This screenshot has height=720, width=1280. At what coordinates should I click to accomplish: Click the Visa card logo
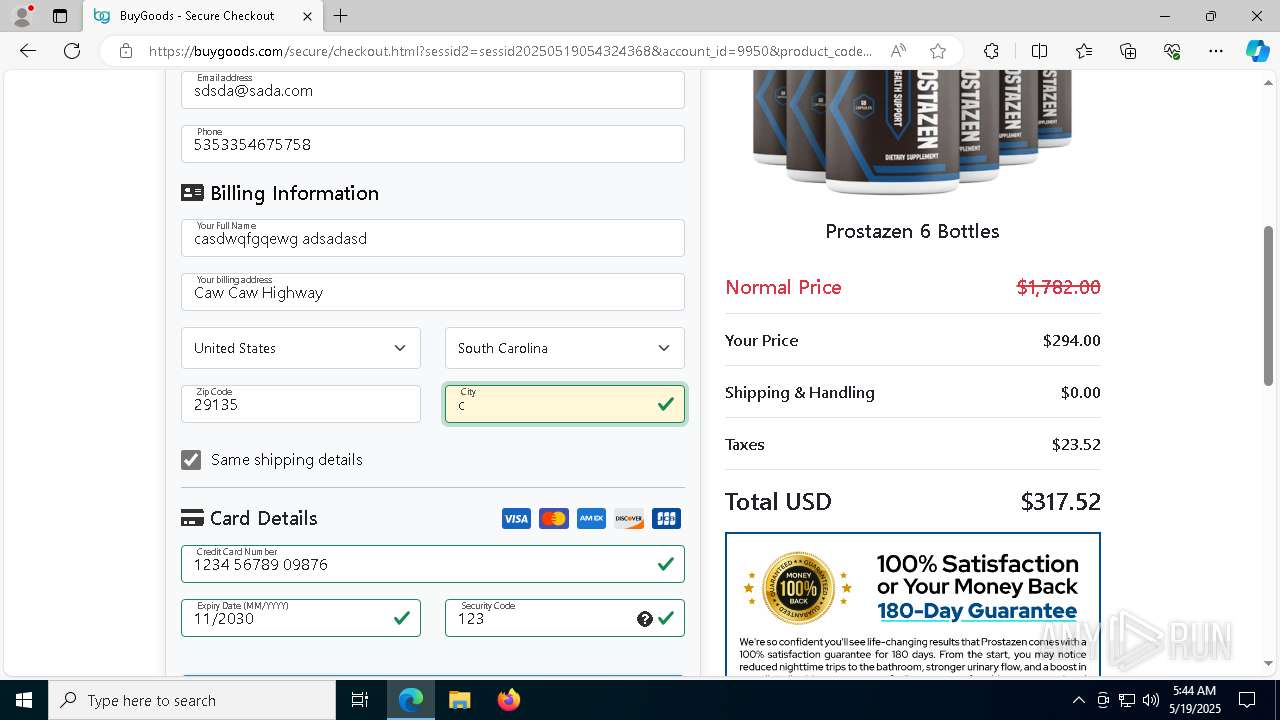point(516,518)
